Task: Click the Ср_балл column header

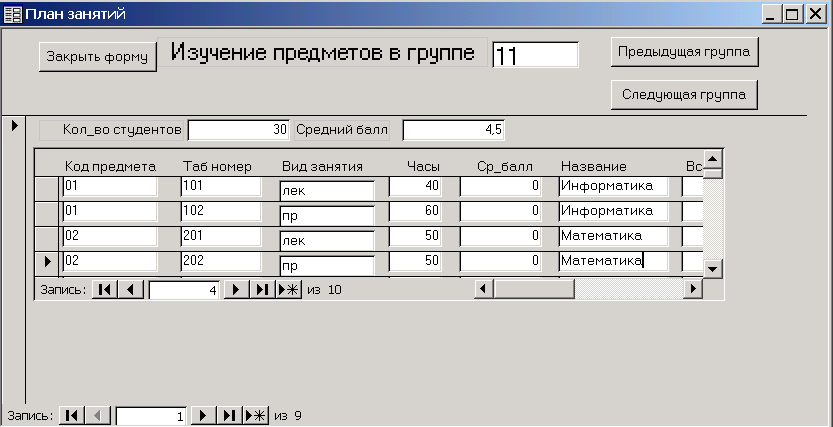Action: pyautogui.click(x=504, y=167)
